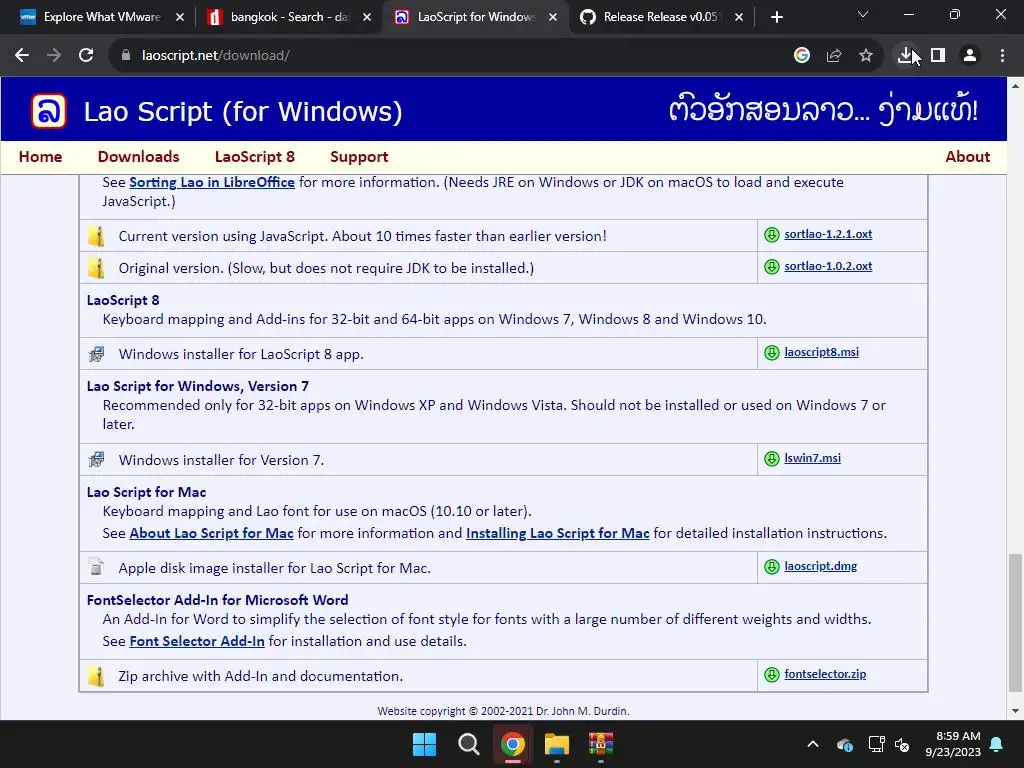Image resolution: width=1024 pixels, height=768 pixels.
Task: Click the Google icon in address bar
Action: point(802,56)
